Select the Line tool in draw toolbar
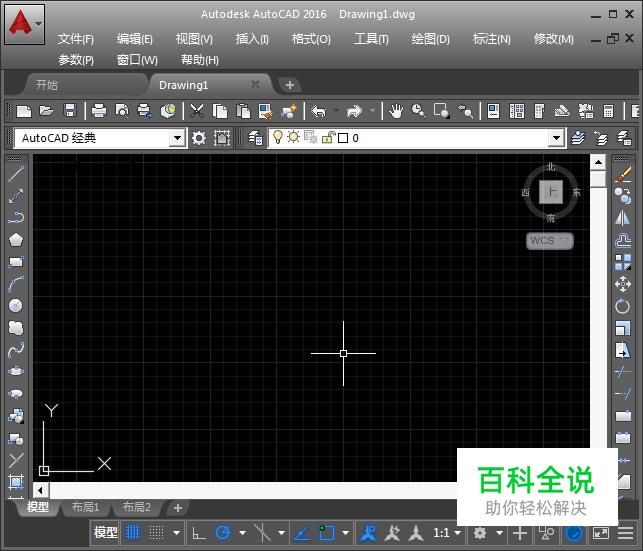This screenshot has height=551, width=643. (x=16, y=174)
